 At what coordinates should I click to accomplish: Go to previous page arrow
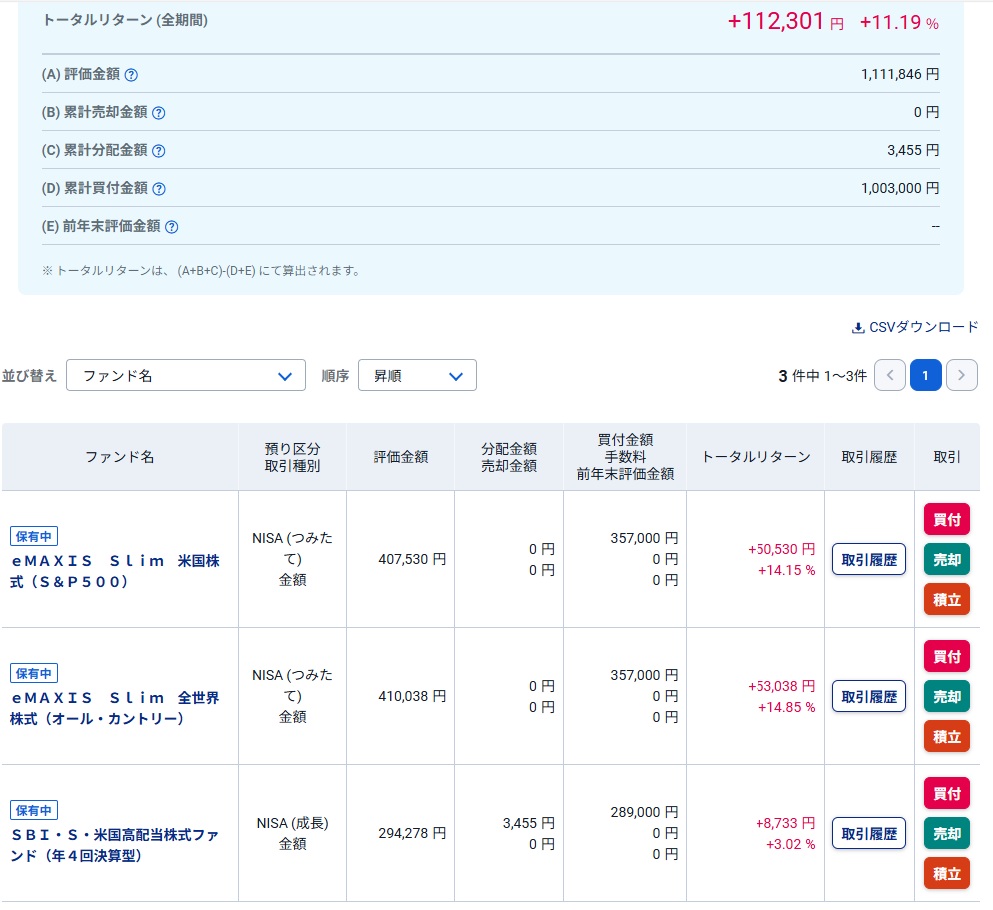pos(890,375)
